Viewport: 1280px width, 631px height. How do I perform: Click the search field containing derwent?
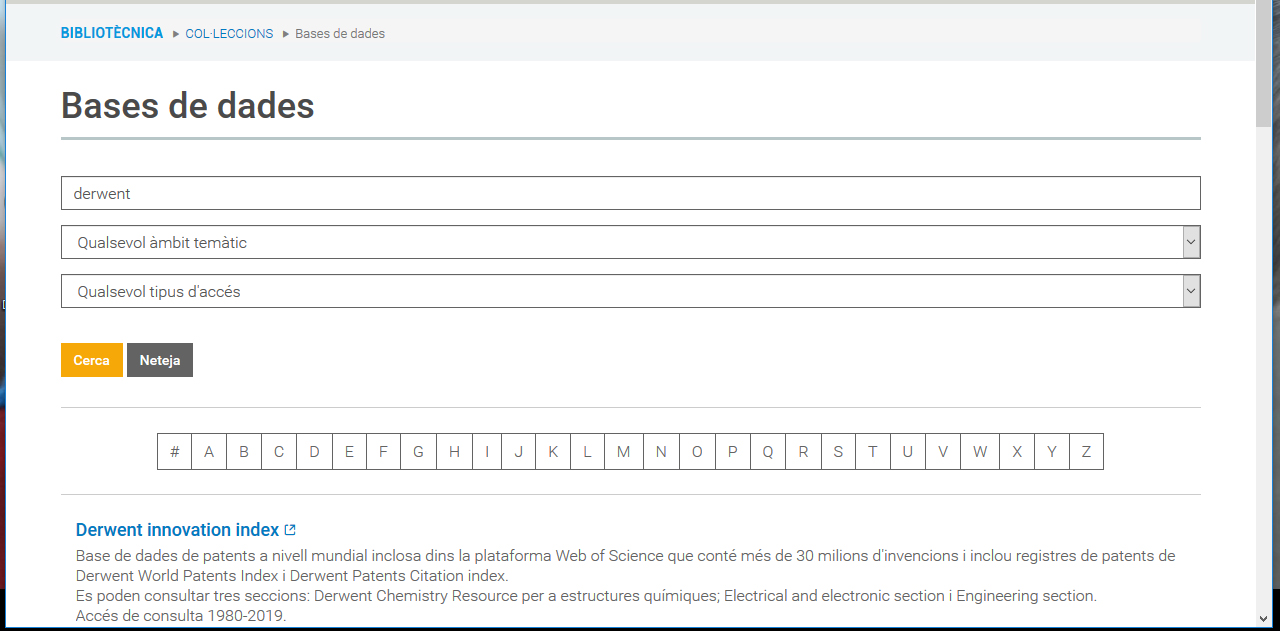630,193
